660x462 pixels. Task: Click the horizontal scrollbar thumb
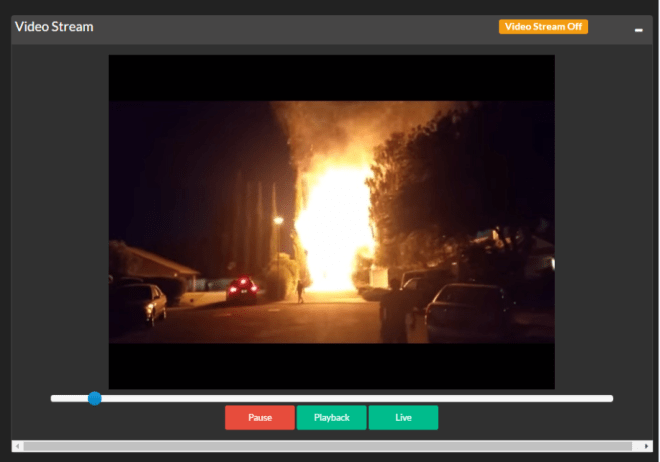pos(328,446)
